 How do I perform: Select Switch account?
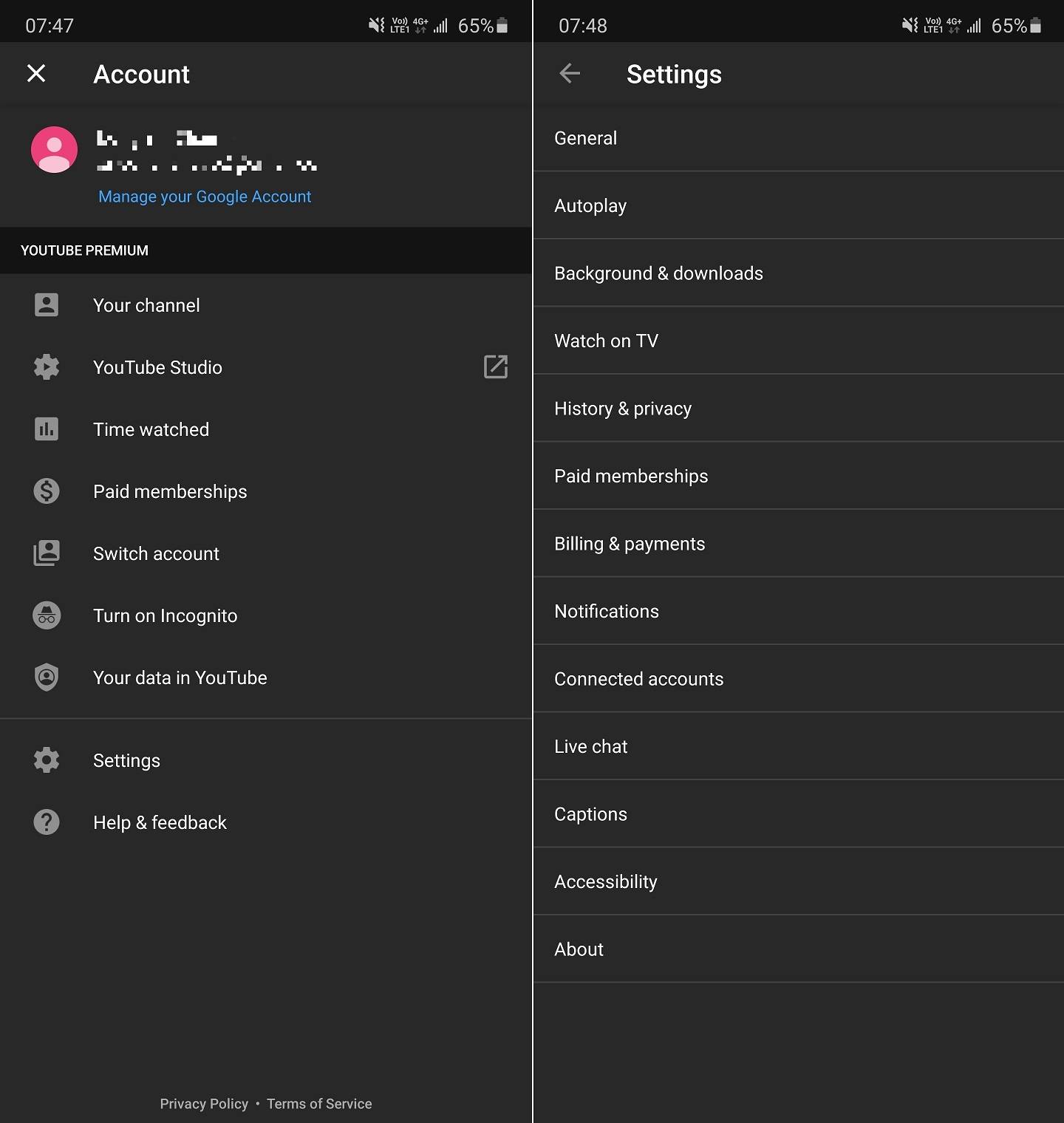click(x=266, y=553)
